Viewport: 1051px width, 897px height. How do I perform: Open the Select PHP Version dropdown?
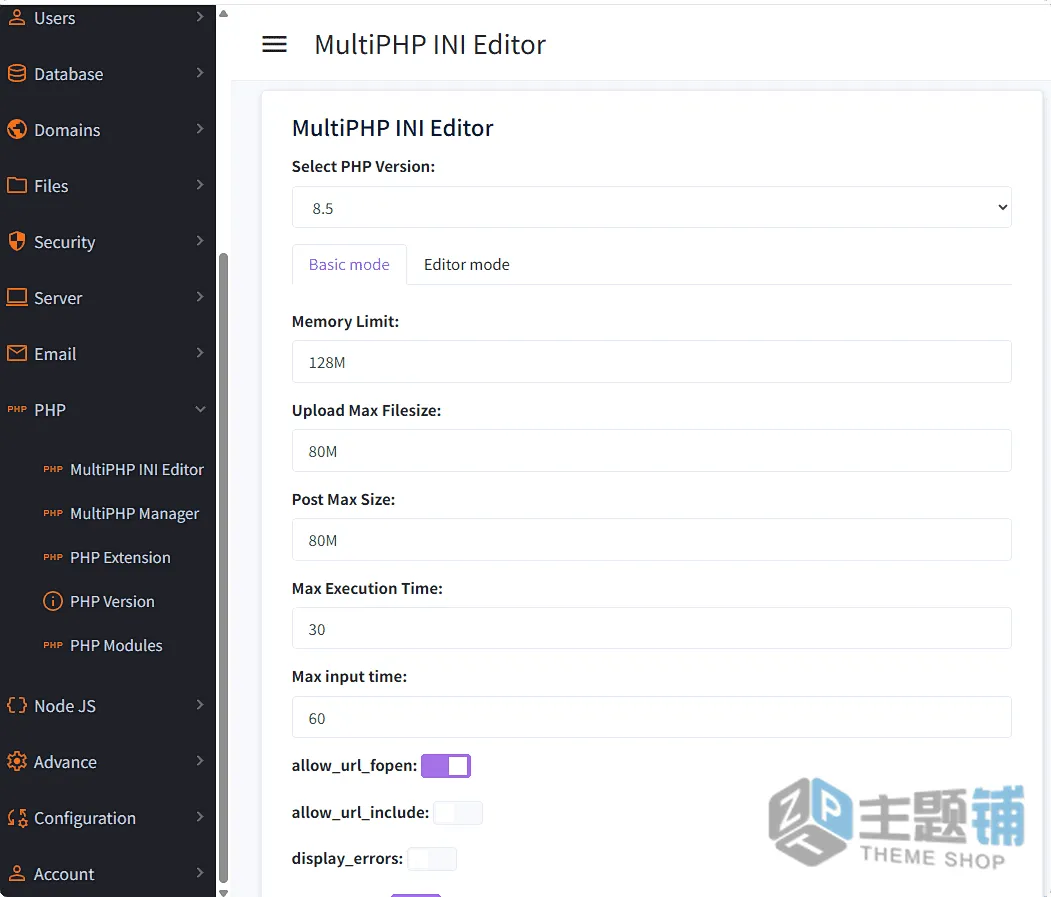(x=652, y=207)
